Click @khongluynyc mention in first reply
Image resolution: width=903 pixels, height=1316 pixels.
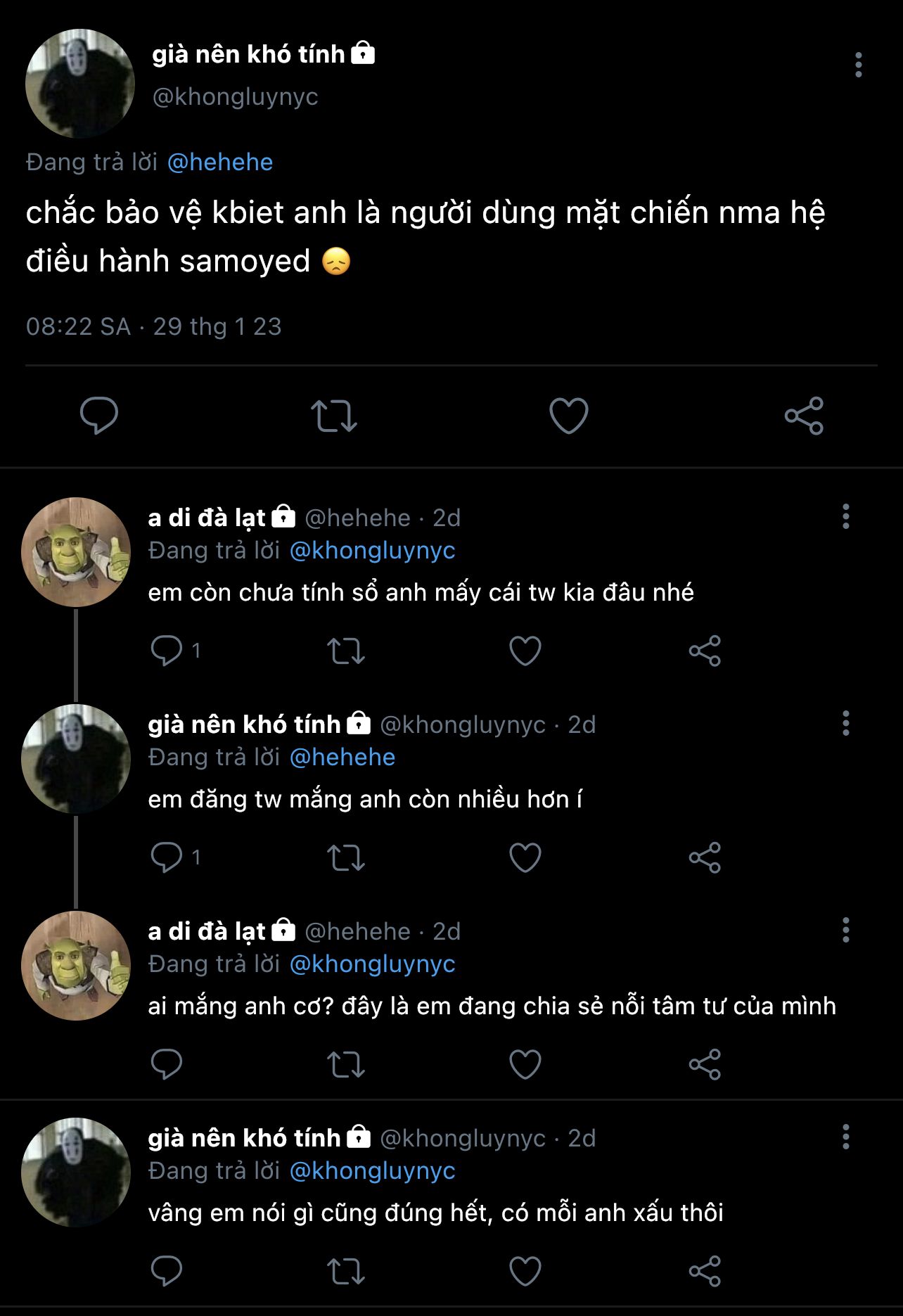tap(372, 551)
